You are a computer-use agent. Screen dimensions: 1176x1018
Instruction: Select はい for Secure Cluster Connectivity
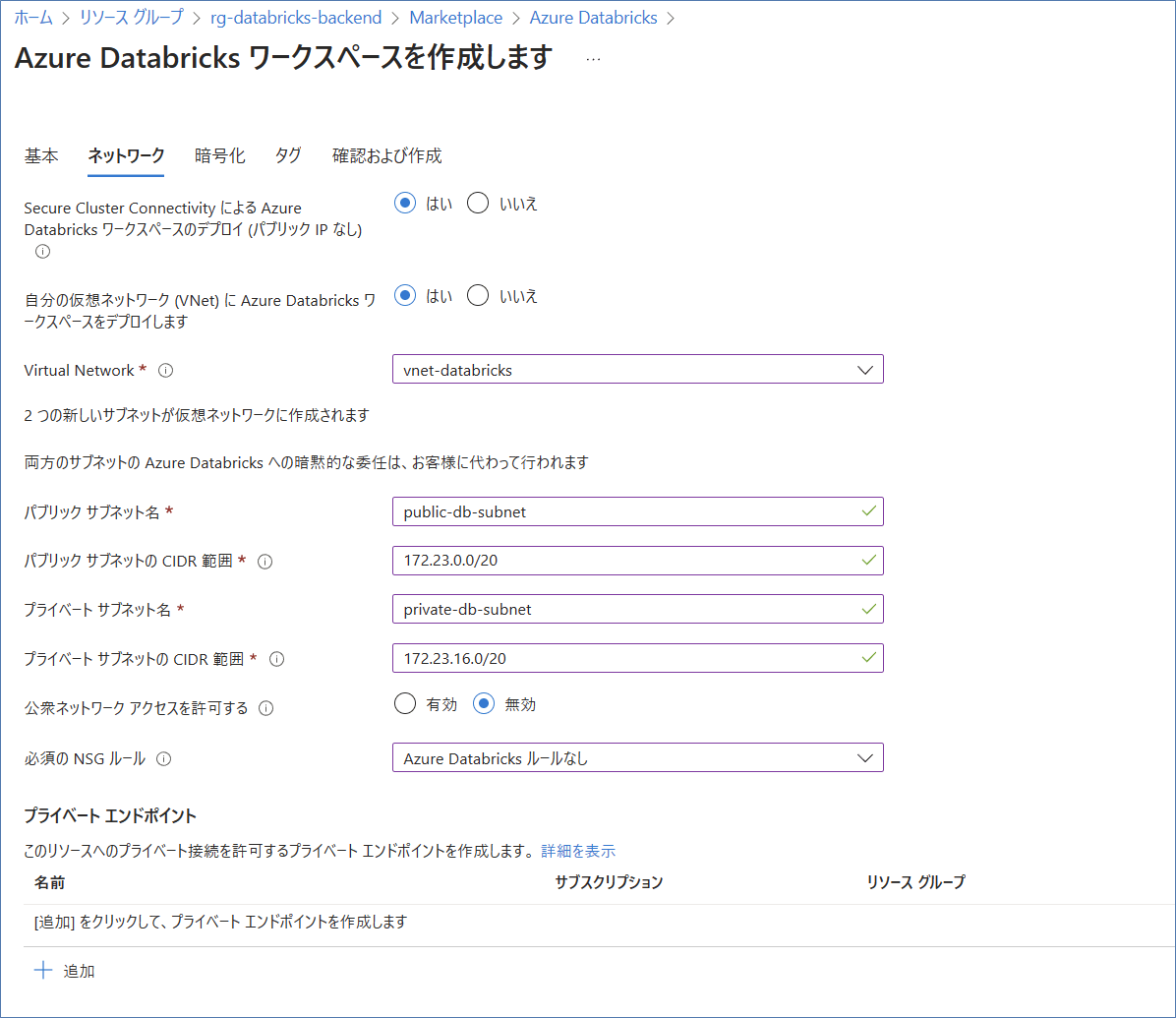[x=405, y=204]
